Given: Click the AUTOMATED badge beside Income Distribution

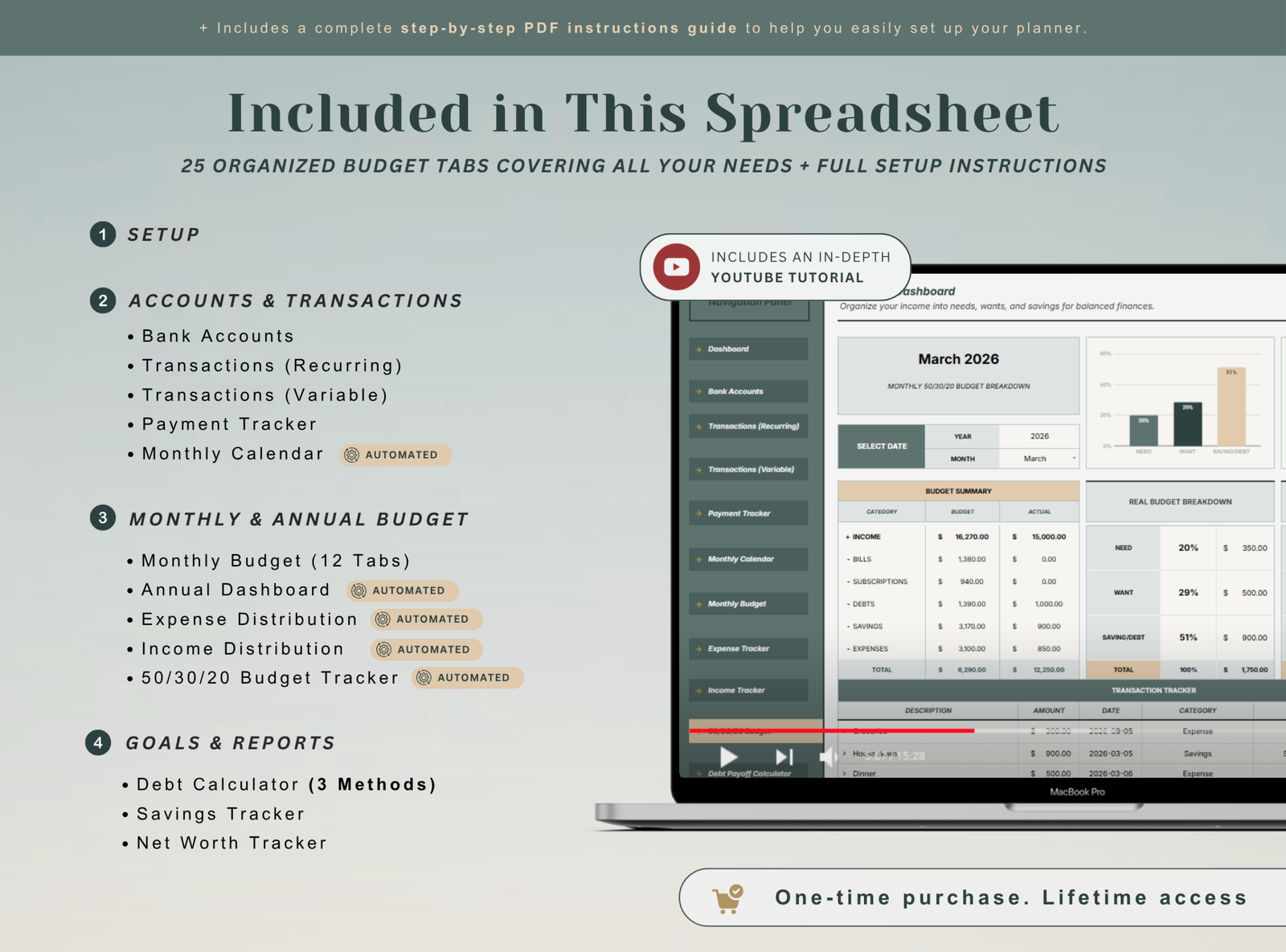Looking at the screenshot, I should [x=426, y=649].
